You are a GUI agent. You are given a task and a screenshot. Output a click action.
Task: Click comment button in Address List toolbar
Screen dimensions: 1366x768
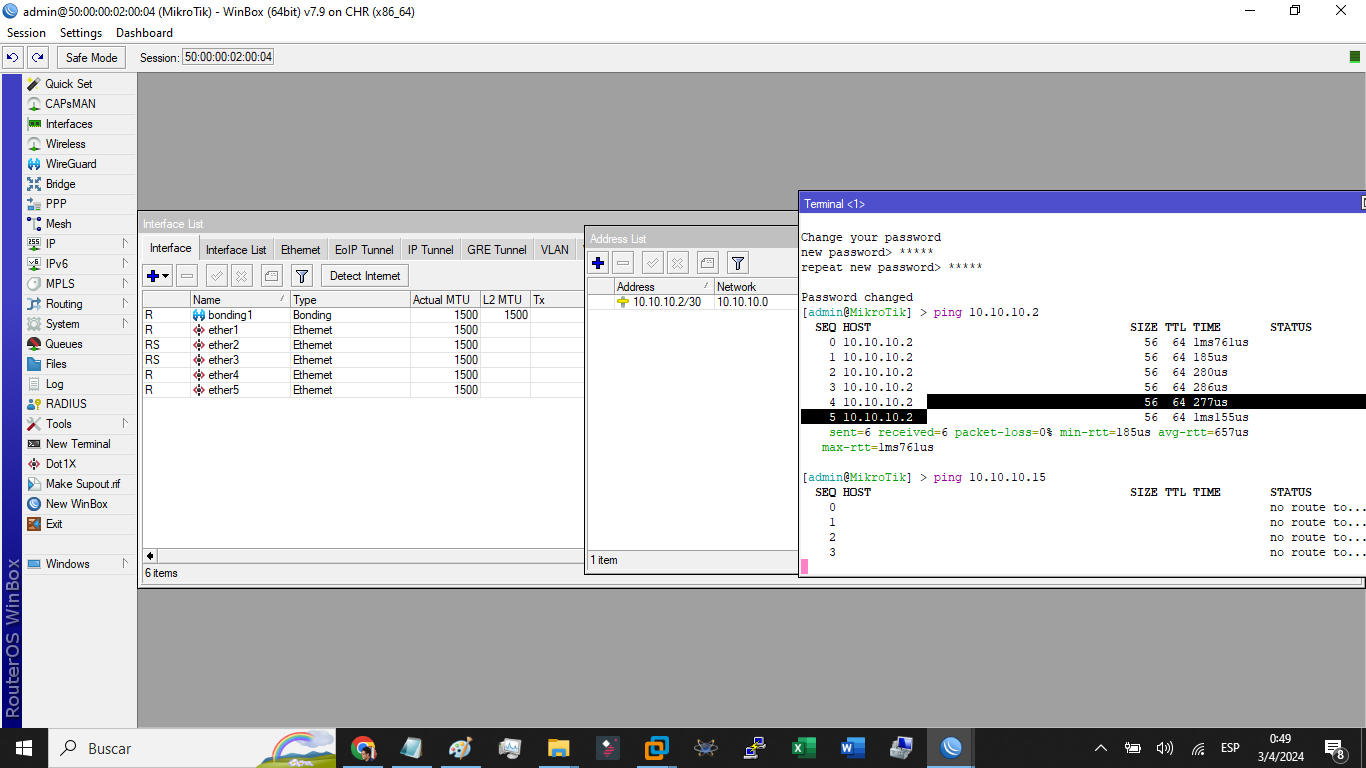pyautogui.click(x=707, y=263)
